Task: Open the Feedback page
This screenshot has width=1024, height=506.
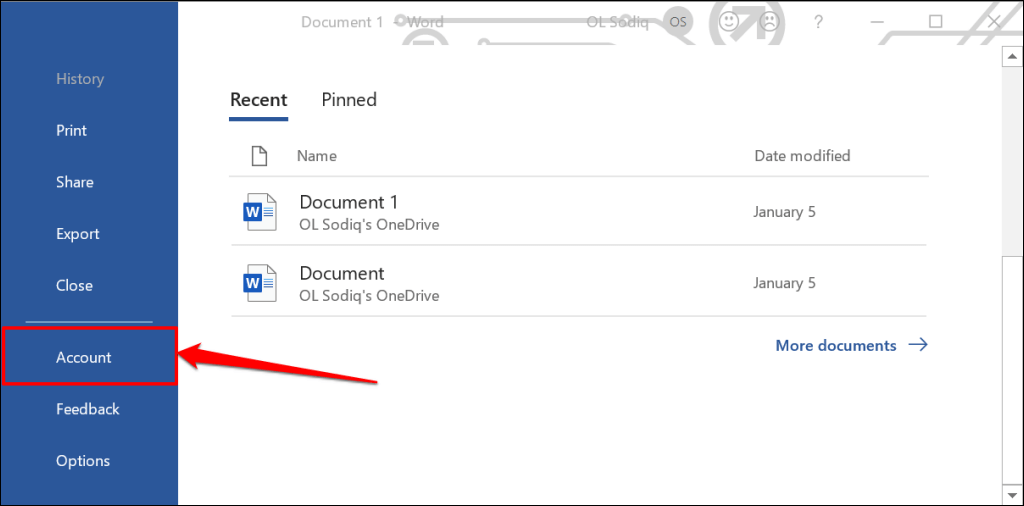Action: click(x=88, y=409)
